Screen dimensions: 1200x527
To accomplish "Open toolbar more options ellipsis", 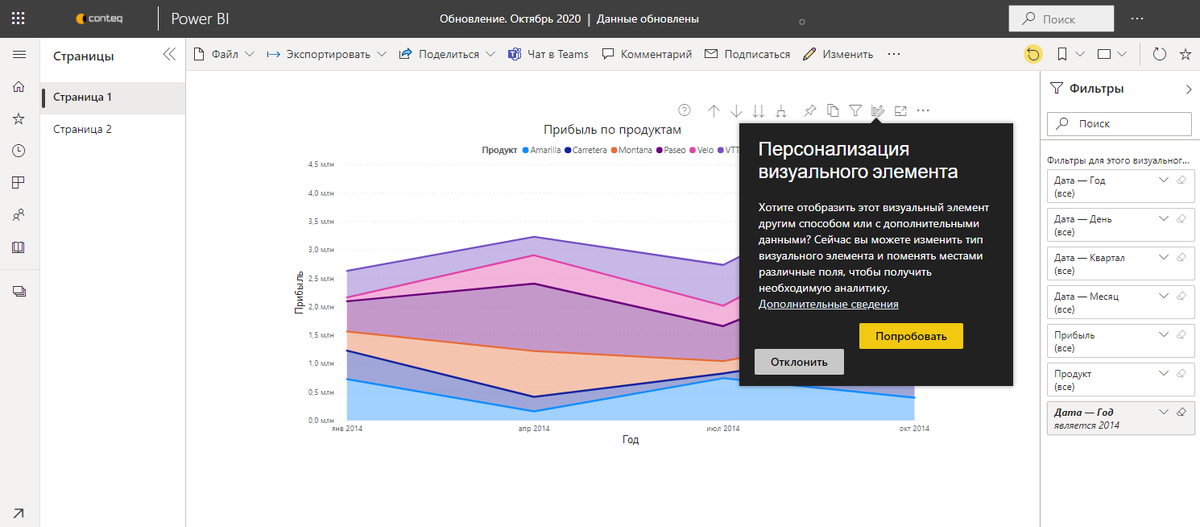I will 894,54.
